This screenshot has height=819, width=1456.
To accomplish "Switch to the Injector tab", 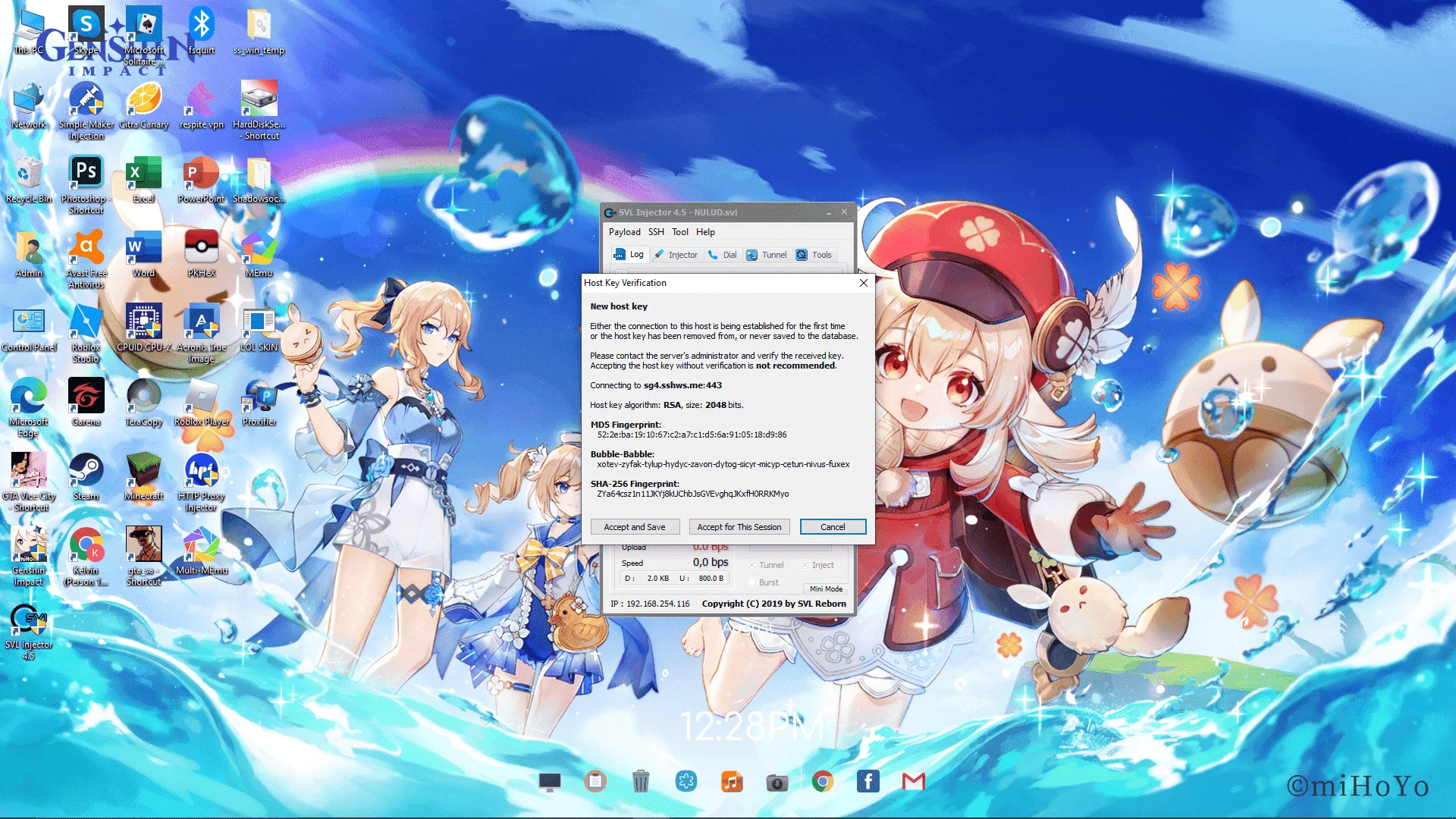I will click(676, 255).
